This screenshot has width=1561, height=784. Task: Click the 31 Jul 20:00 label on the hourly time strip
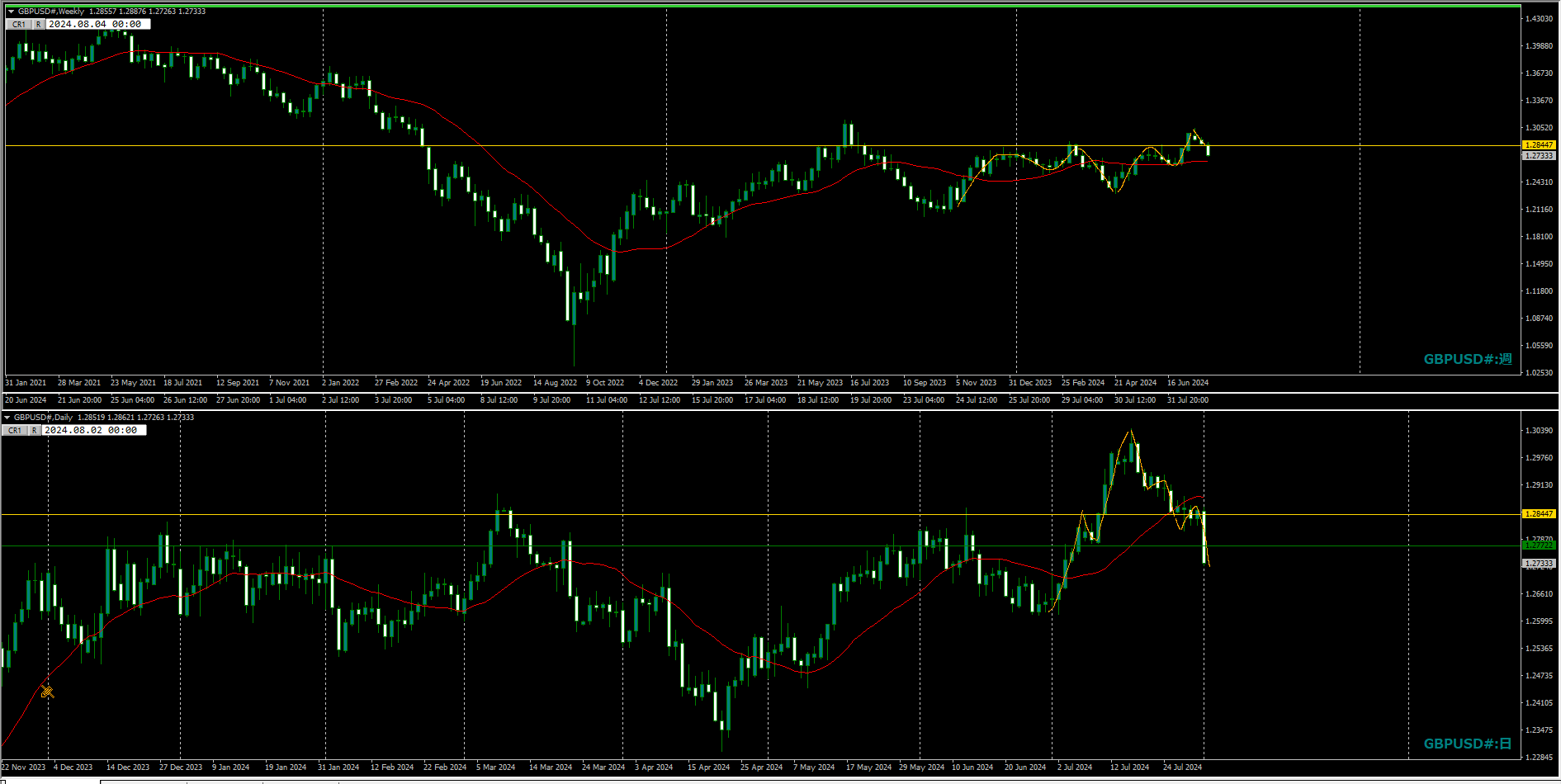pos(1188,400)
